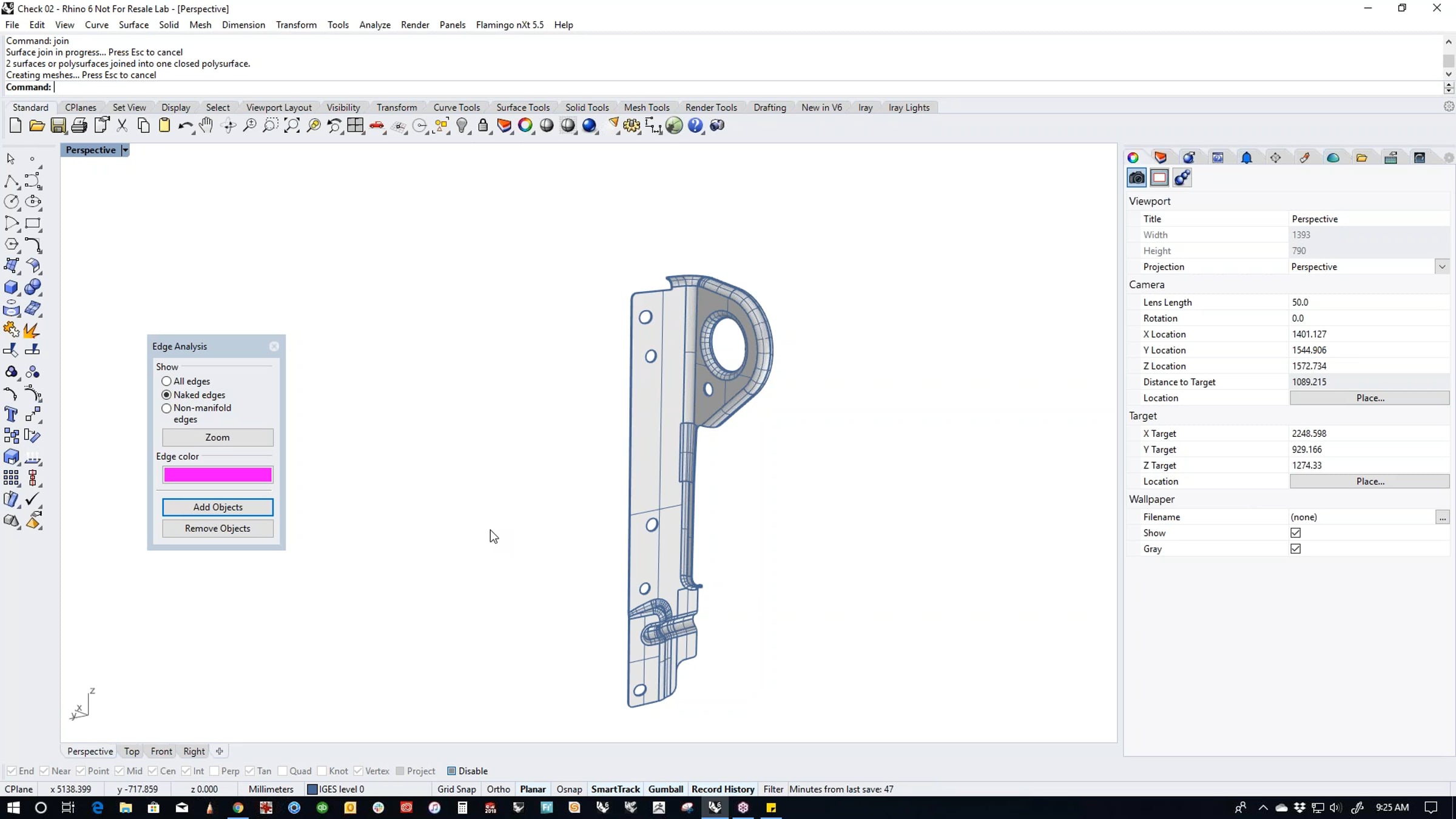Click the Undo arrow icon
Viewport: 1456px width, 819px height.
[x=185, y=126]
